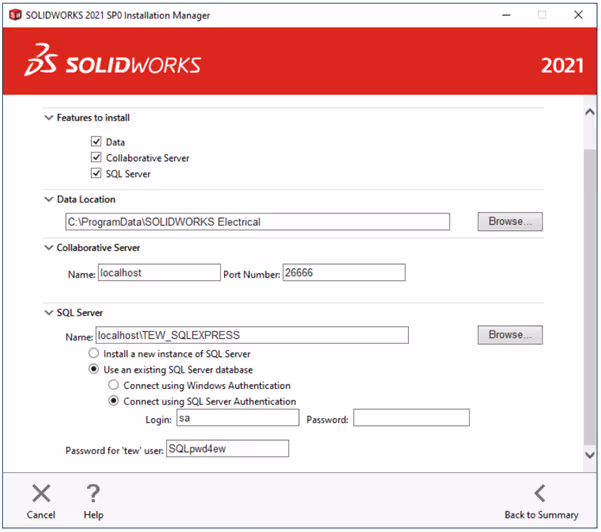Click the SOLIDWORKS title bar app icon
The height and width of the screenshot is (532, 601).
[x=15, y=15]
